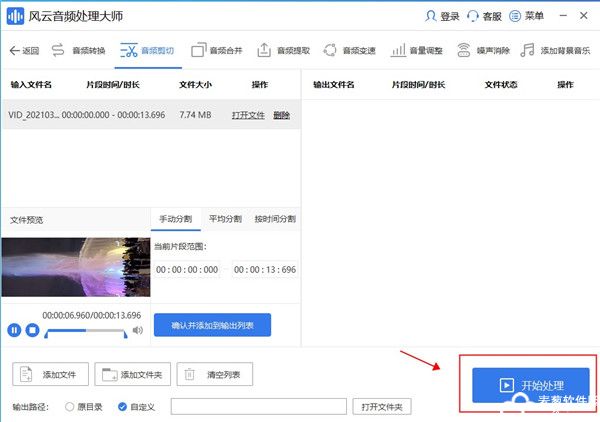Switch to the 手动分割 tab
Screen dimensions: 600x422
(176, 219)
